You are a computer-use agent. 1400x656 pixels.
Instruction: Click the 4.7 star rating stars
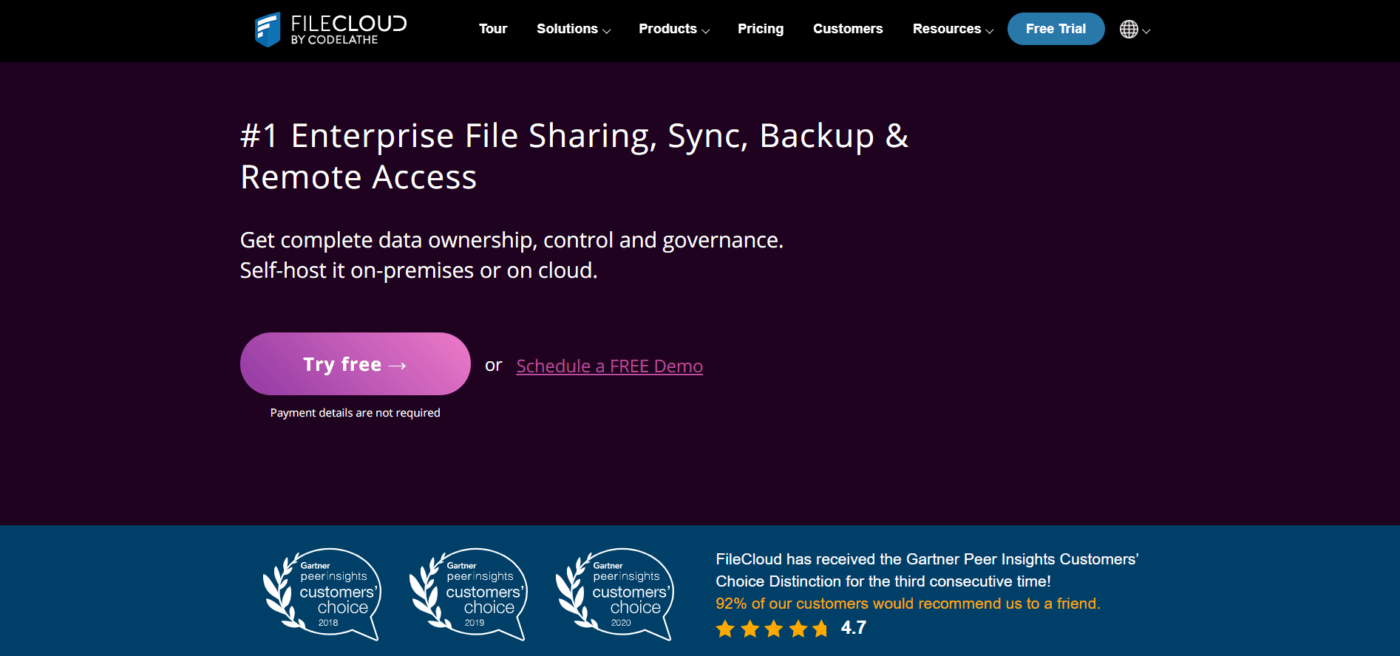pos(772,629)
